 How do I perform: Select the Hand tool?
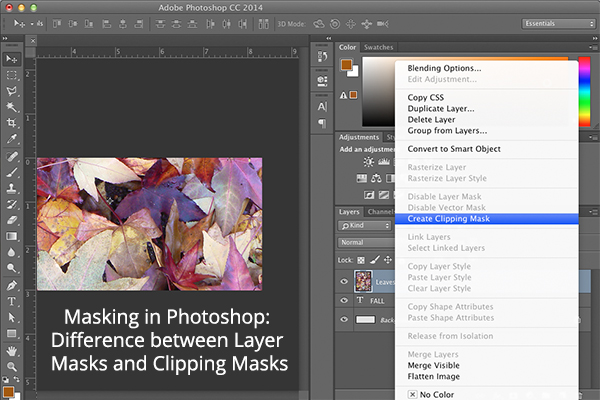(11, 351)
